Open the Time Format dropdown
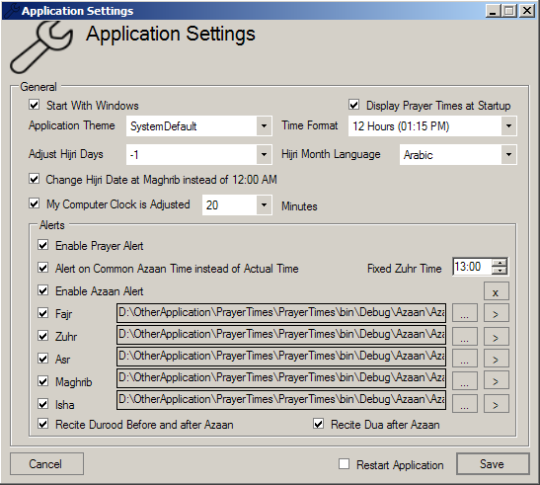Viewport: 540px width, 485px height. [x=509, y=126]
